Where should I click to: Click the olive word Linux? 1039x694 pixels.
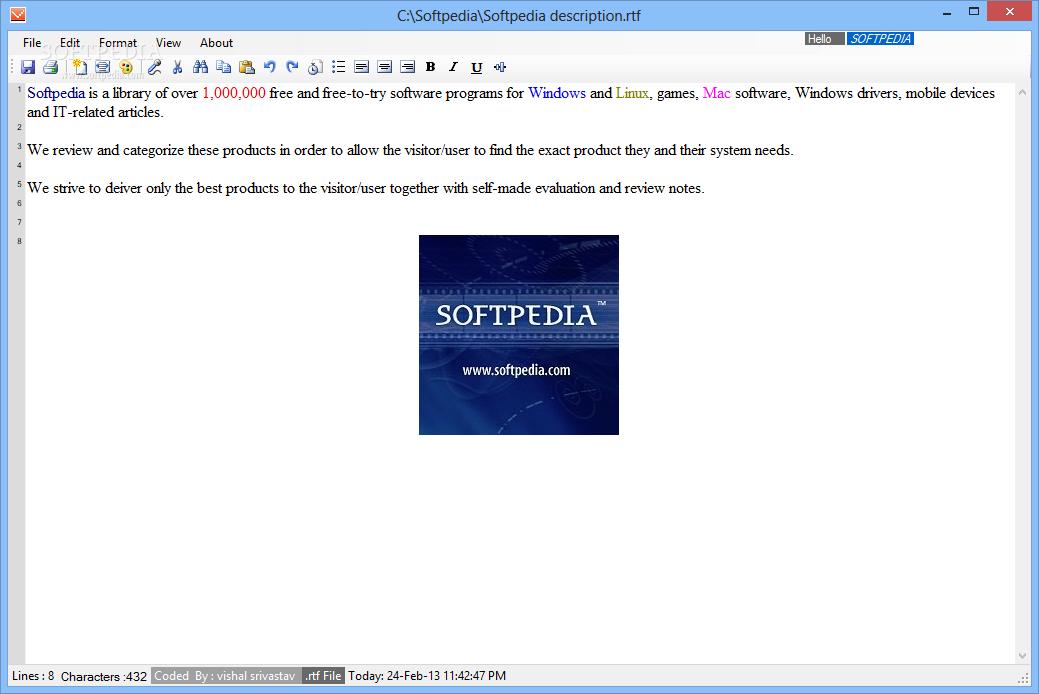click(632, 93)
